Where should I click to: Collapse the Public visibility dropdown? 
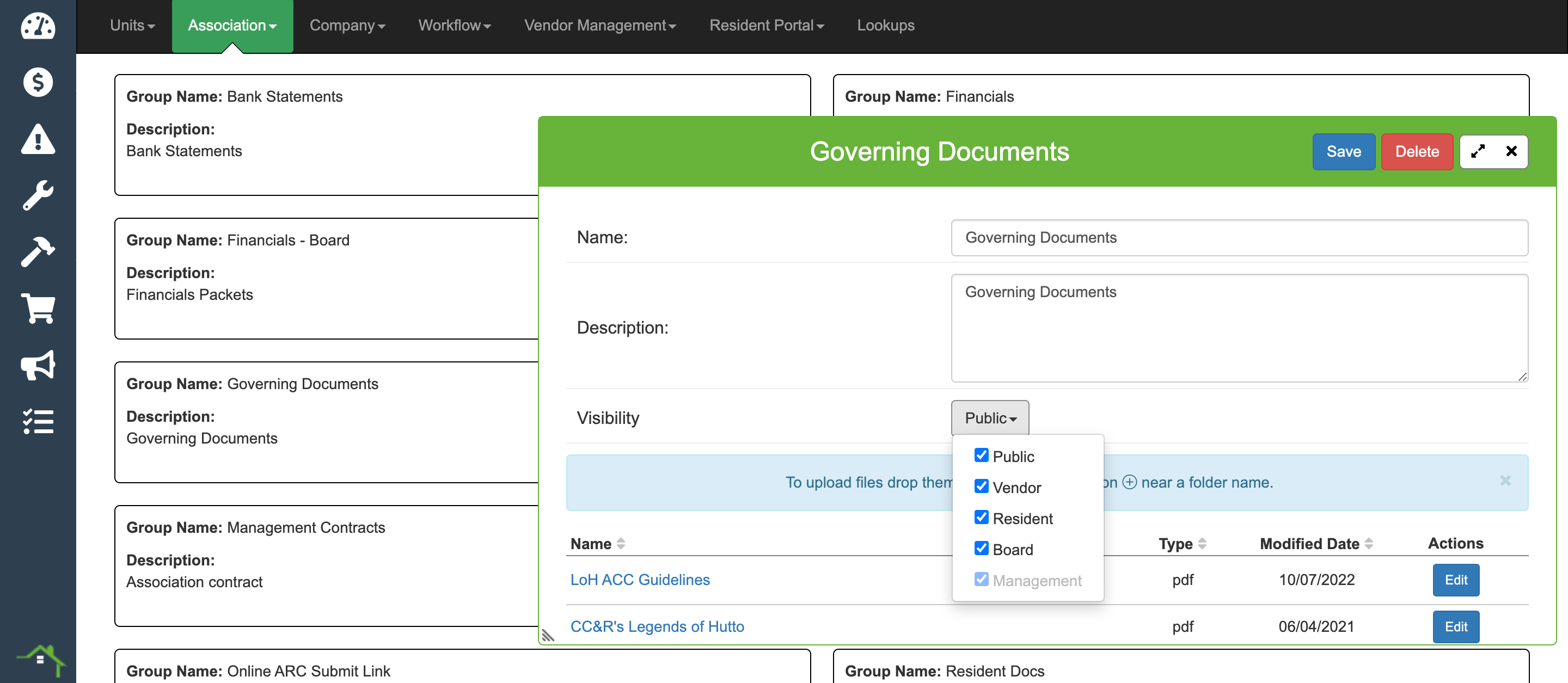coord(990,418)
